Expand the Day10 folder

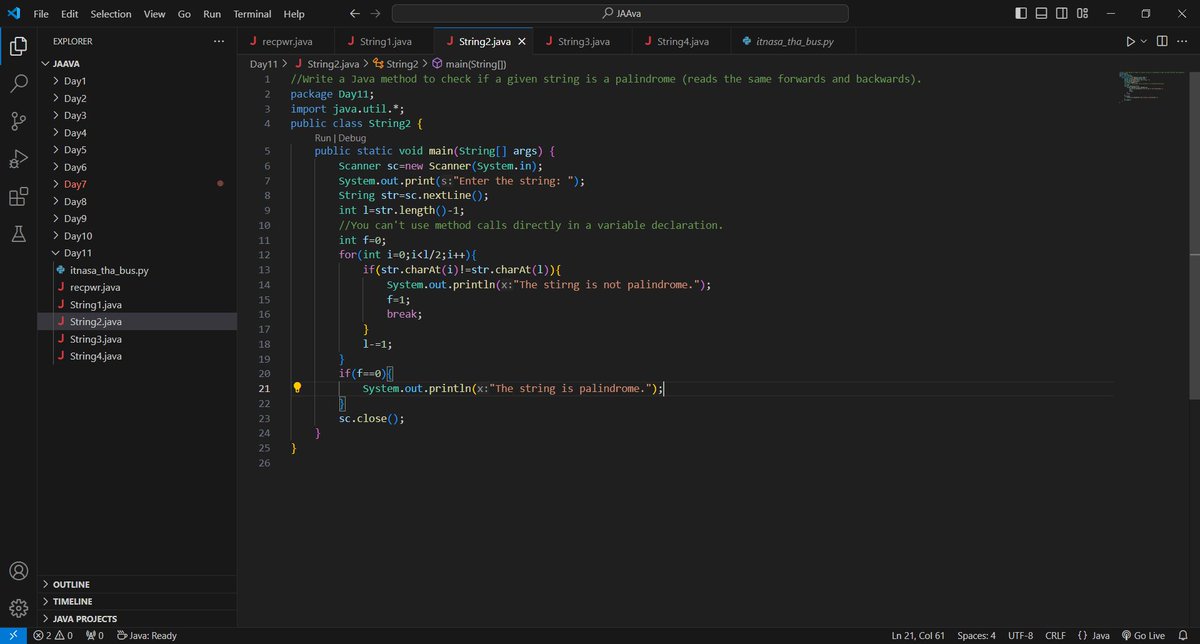coord(138,236)
